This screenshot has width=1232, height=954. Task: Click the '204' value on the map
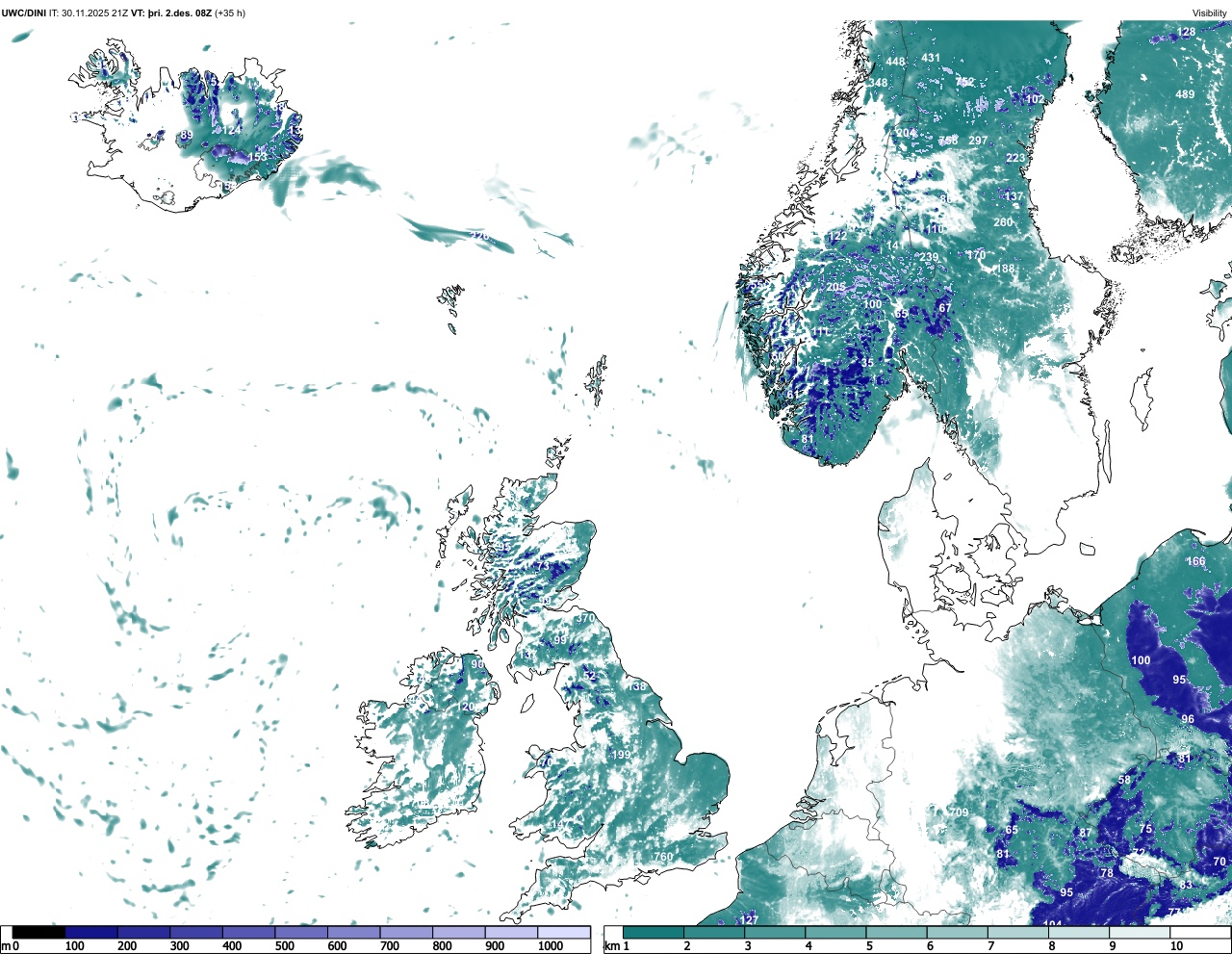(906, 134)
